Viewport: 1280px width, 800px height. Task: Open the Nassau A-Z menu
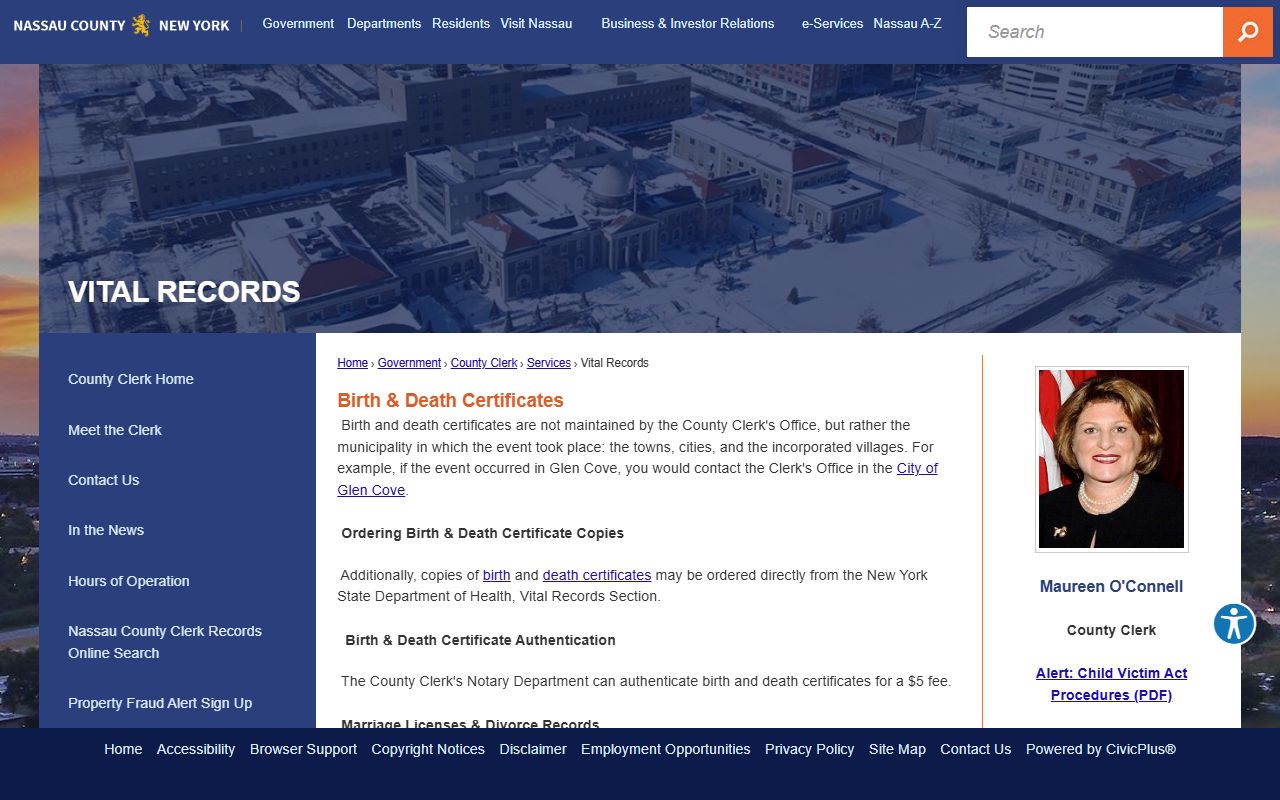[907, 23]
